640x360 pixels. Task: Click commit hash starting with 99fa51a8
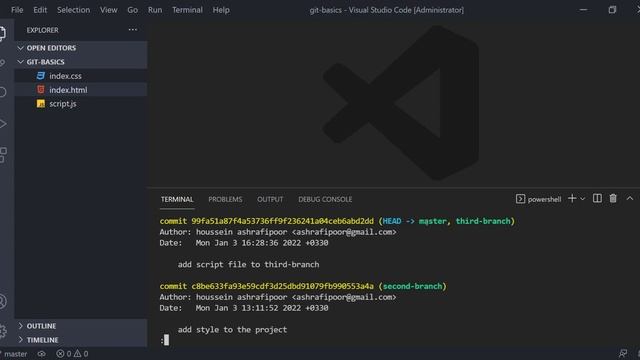[282, 221]
